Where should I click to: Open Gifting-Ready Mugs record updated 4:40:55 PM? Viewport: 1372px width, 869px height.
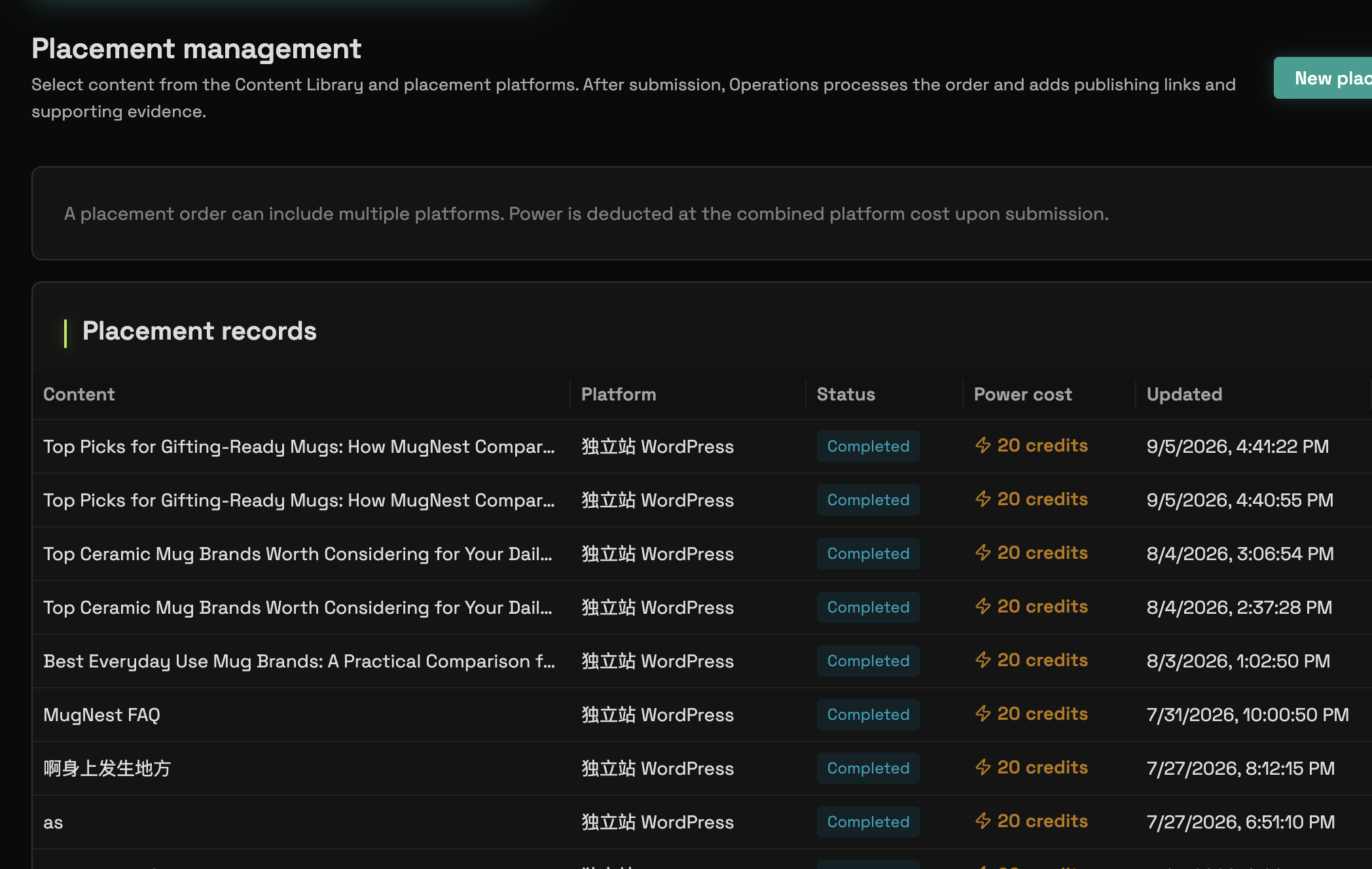(299, 500)
